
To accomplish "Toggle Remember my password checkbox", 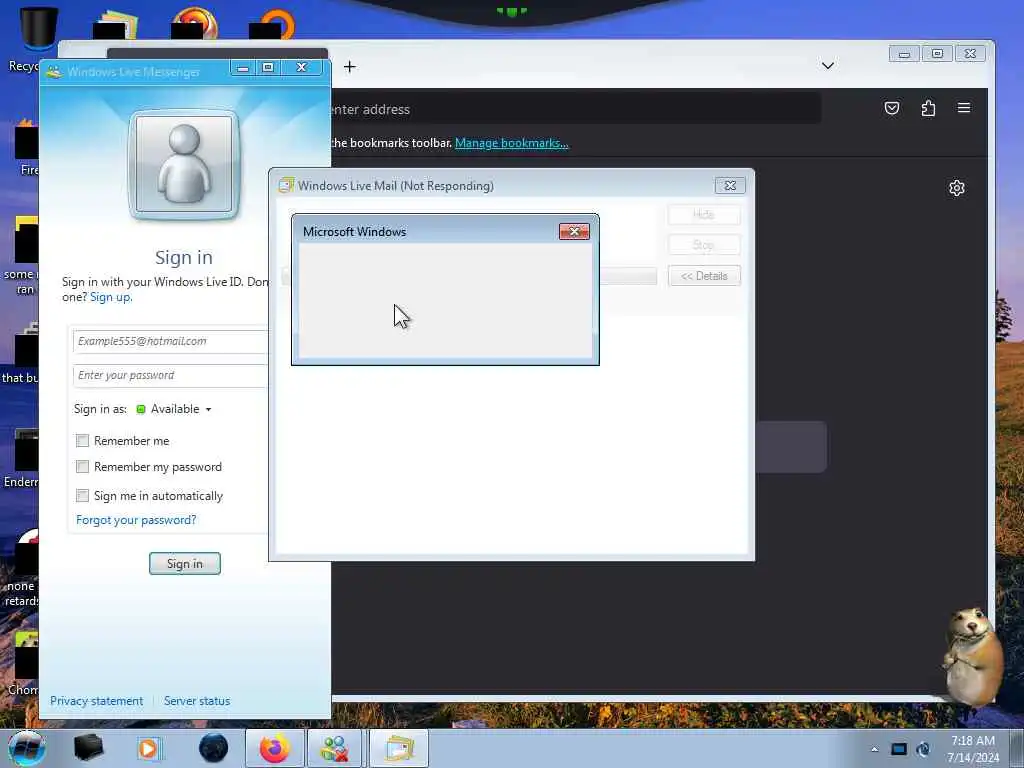I will pyautogui.click(x=82, y=467).
